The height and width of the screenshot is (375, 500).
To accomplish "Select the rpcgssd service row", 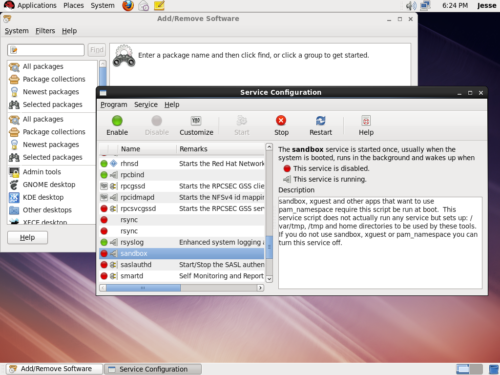I will [x=182, y=186].
